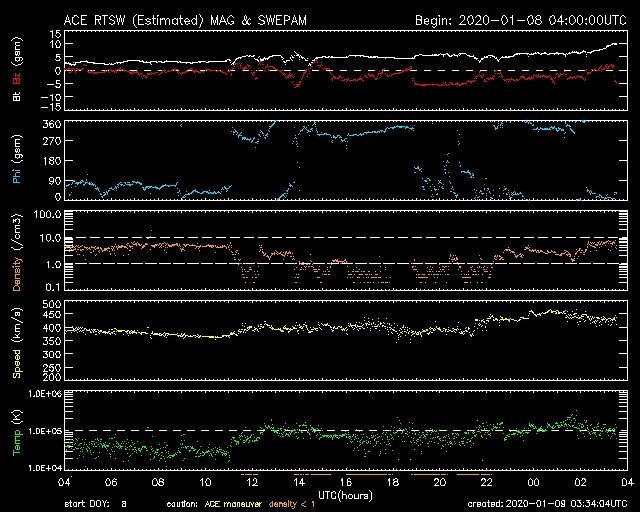Click the ACE RTSW (Estimated) MAG & SWEPAM title
This screenshot has width=640, height=512.
tap(171, 20)
